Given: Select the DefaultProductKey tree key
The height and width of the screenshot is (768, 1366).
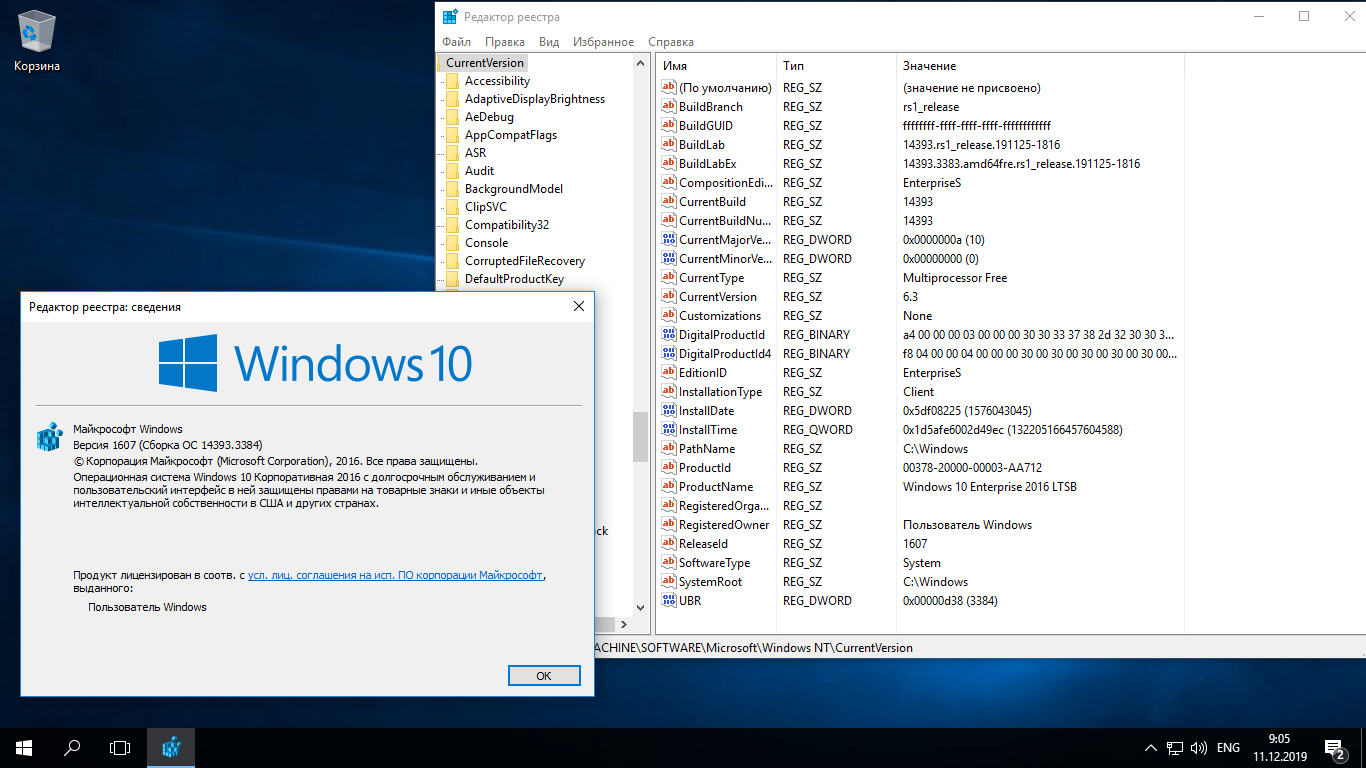Looking at the screenshot, I should [x=514, y=279].
